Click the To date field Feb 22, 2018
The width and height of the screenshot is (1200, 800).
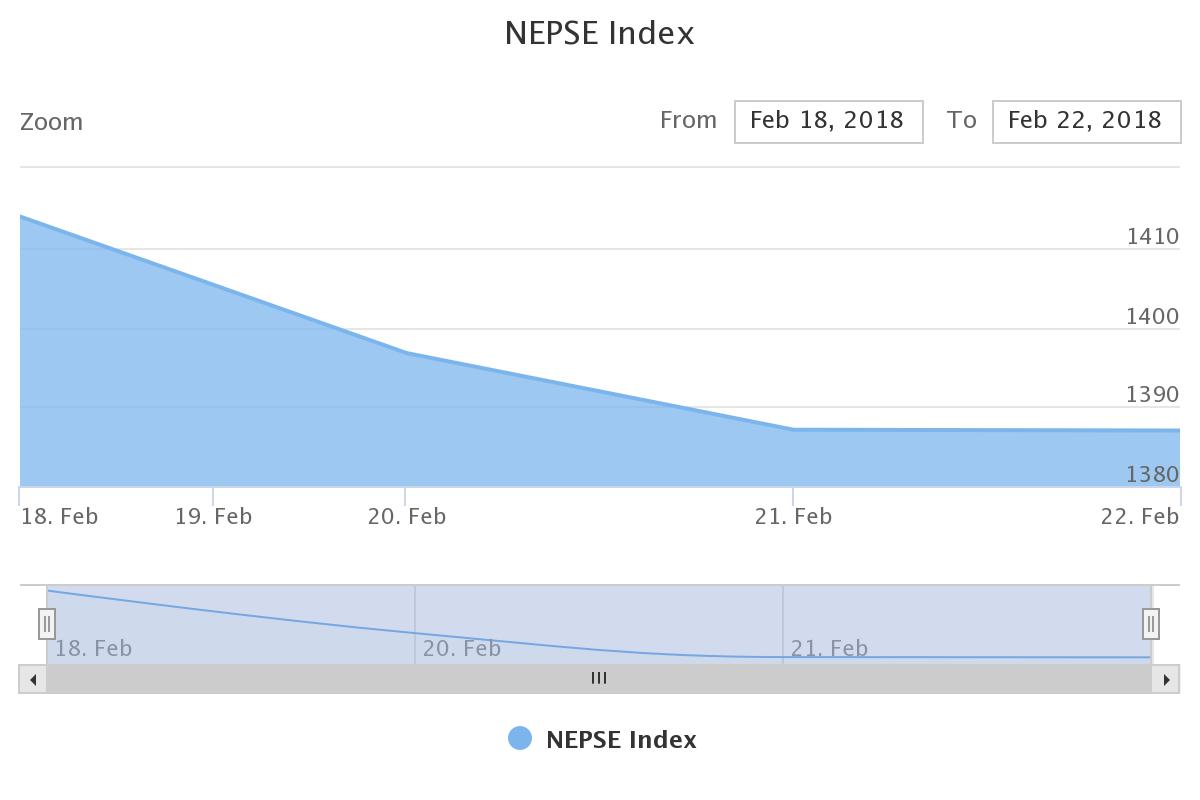(1086, 121)
